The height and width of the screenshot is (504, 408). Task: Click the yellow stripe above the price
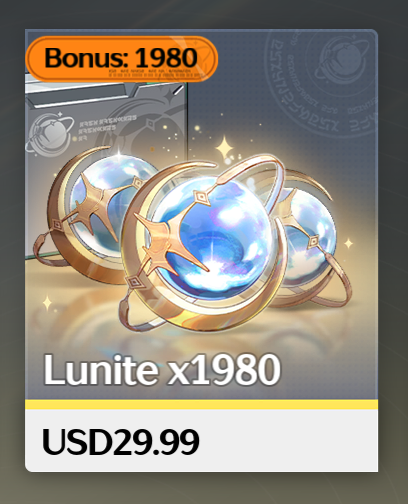click(x=202, y=404)
